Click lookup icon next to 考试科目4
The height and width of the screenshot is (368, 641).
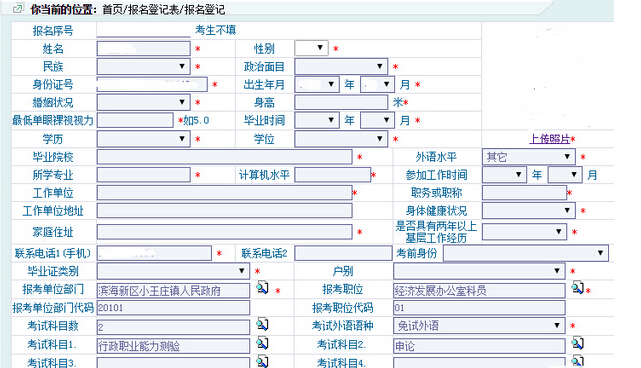(x=578, y=361)
